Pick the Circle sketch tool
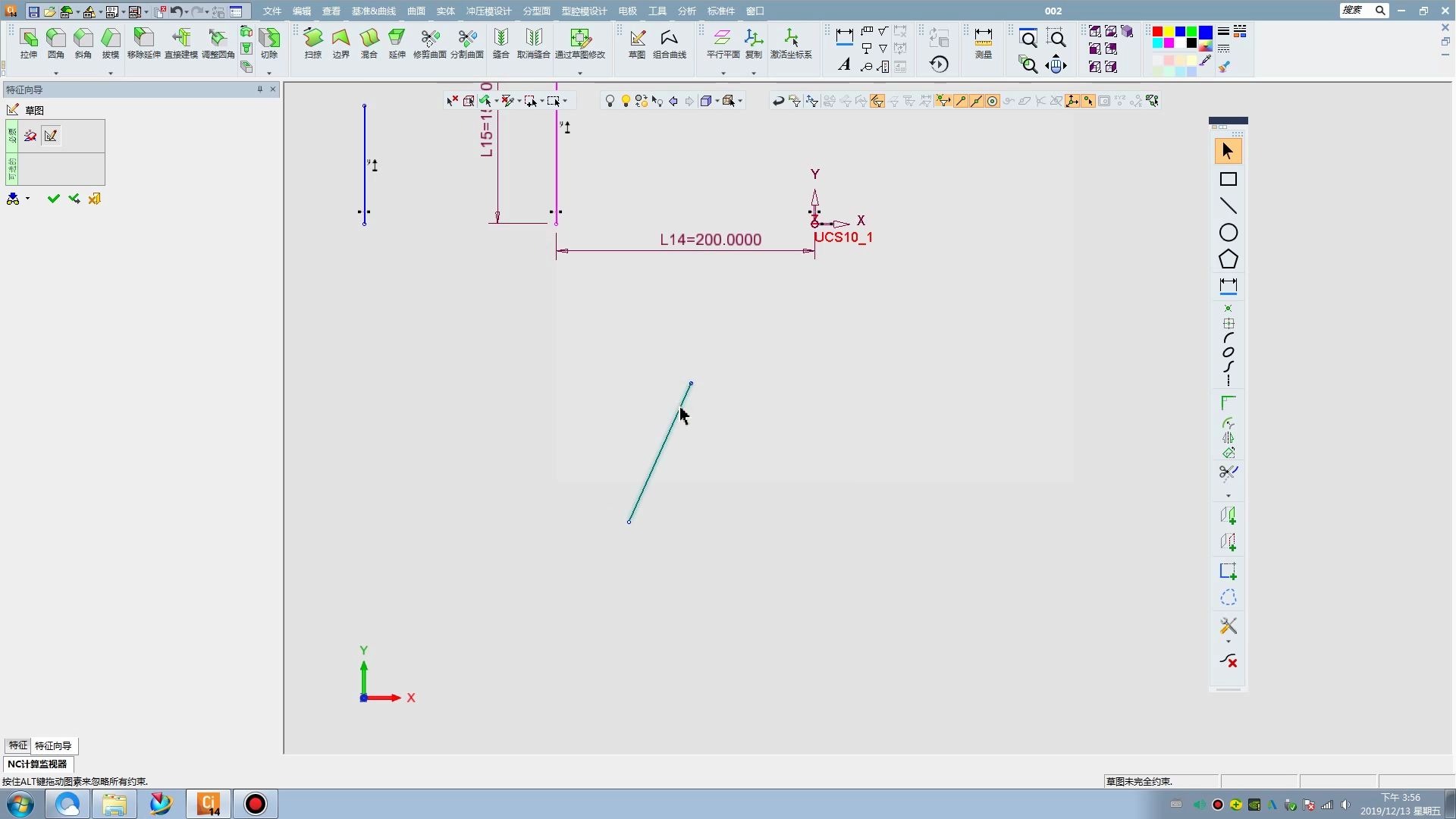This screenshot has height=819, width=1456. coord(1228,233)
